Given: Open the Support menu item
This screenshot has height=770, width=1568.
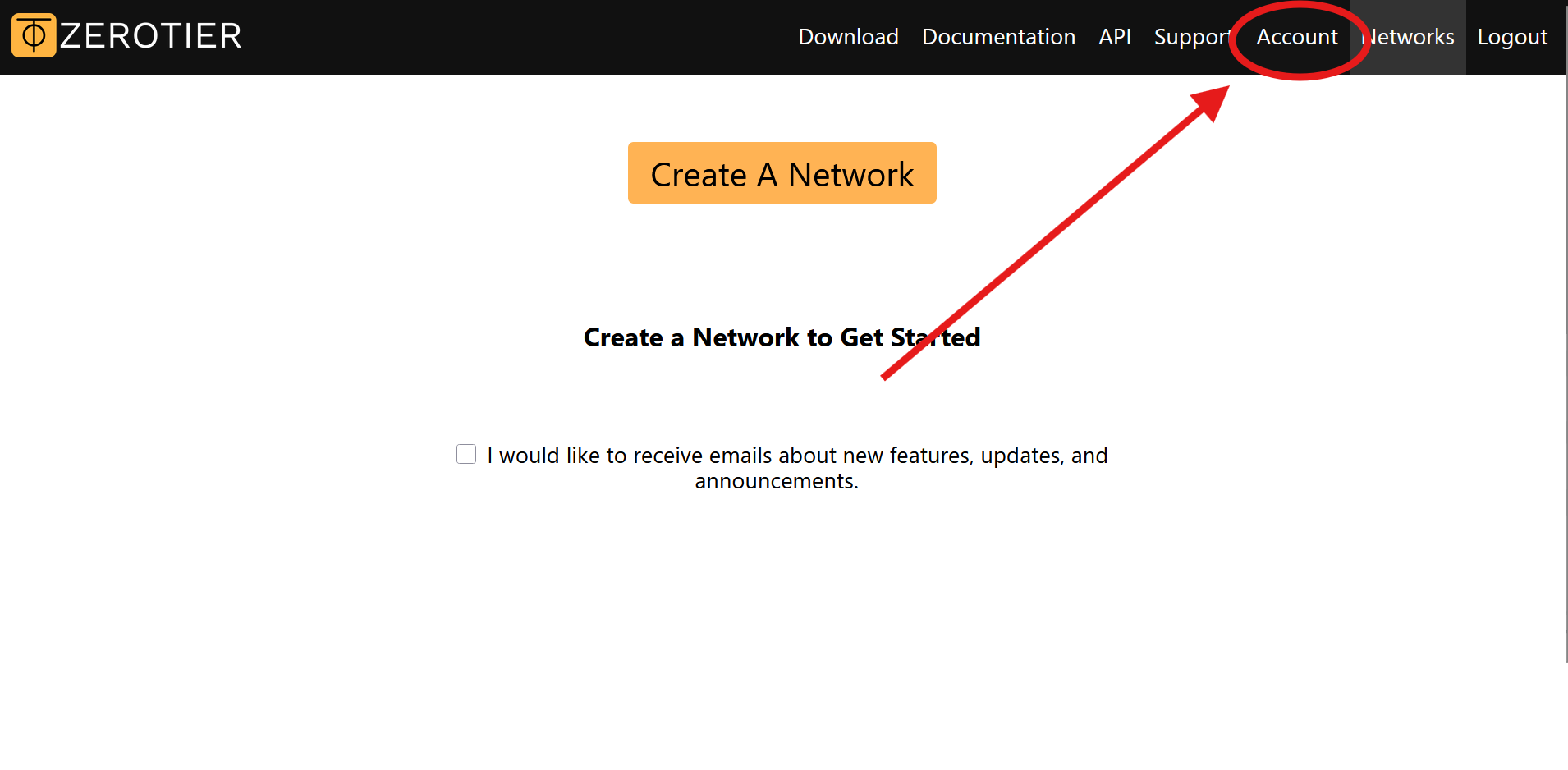Looking at the screenshot, I should click(x=1194, y=38).
